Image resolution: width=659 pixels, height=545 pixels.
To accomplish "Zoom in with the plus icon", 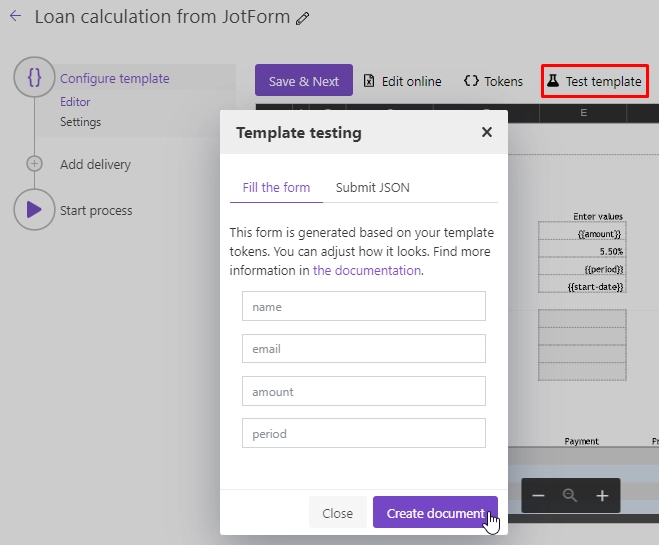I will (602, 496).
